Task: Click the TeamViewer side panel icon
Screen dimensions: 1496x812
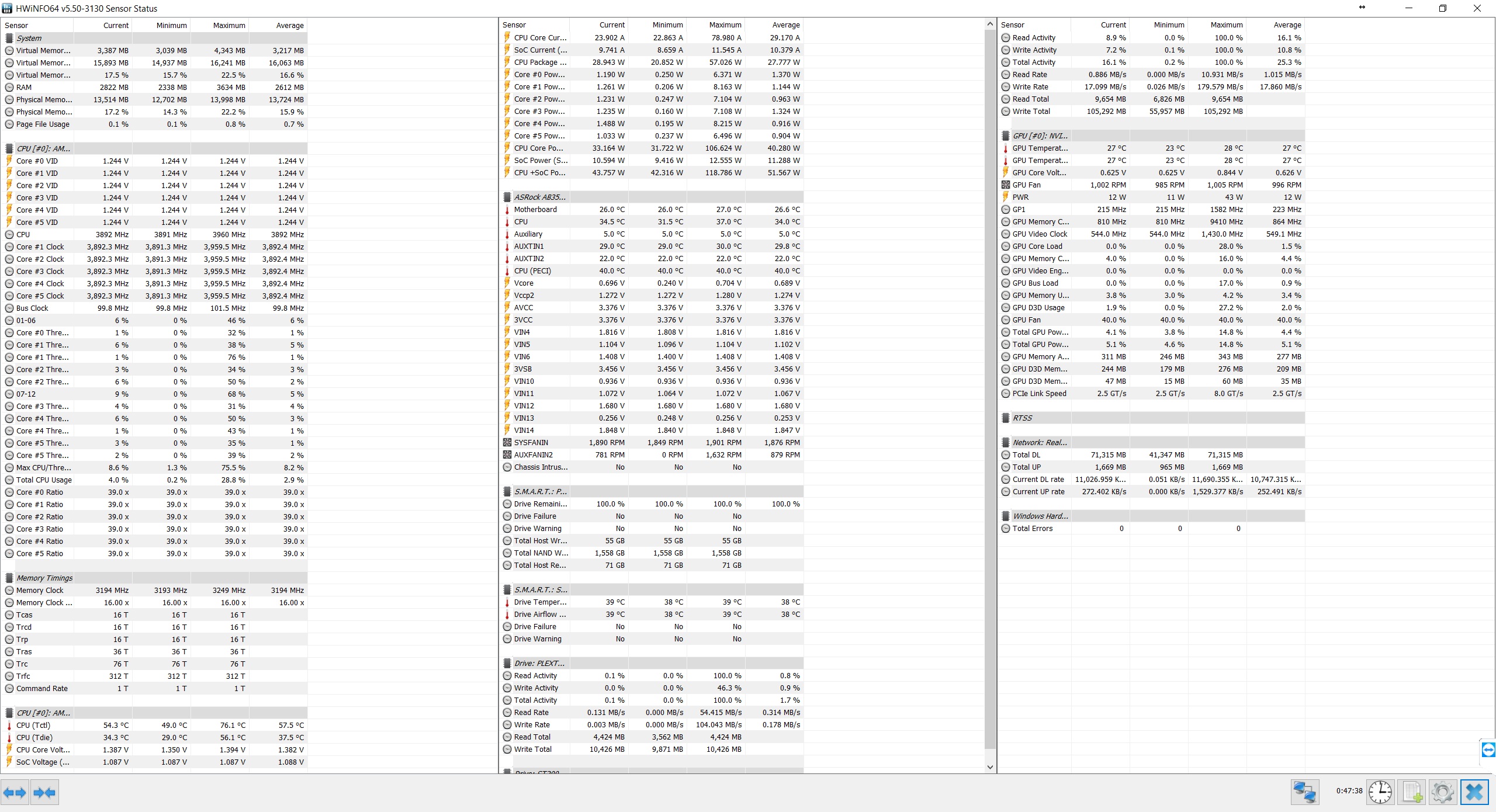Action: coord(1488,749)
